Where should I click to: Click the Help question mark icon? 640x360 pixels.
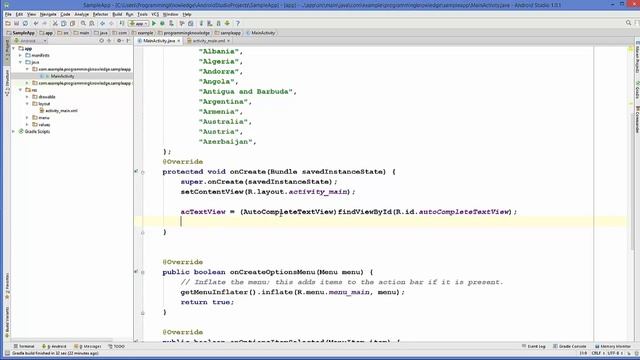pos(238,24)
